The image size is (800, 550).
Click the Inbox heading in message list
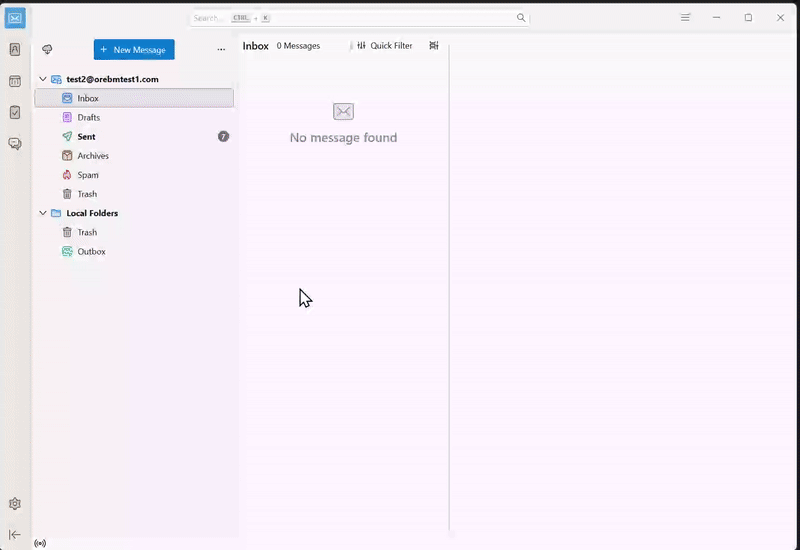click(256, 46)
